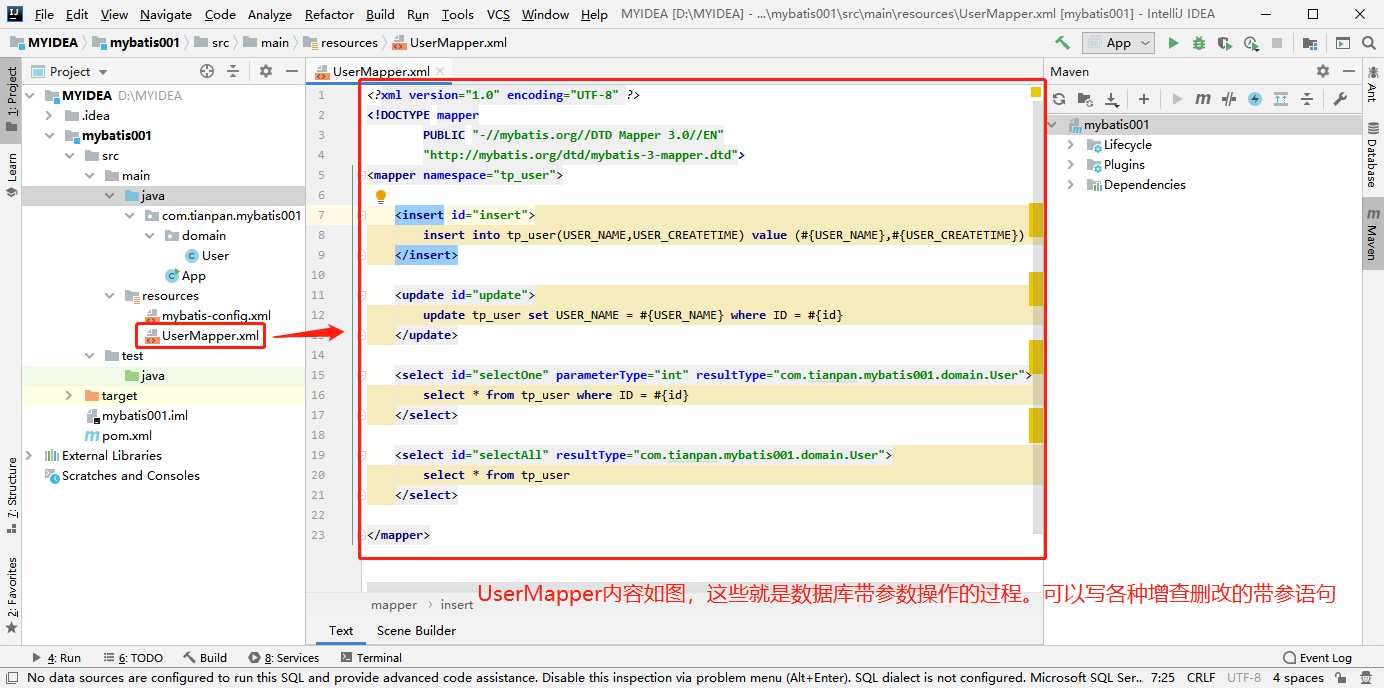Viewport: 1384px width, 688px height.
Task: Open the App run configuration dropdown
Action: coord(1118,43)
